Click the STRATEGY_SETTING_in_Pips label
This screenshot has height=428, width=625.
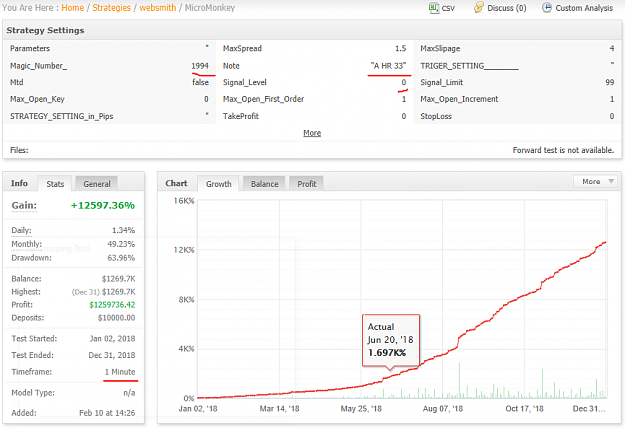61,116
